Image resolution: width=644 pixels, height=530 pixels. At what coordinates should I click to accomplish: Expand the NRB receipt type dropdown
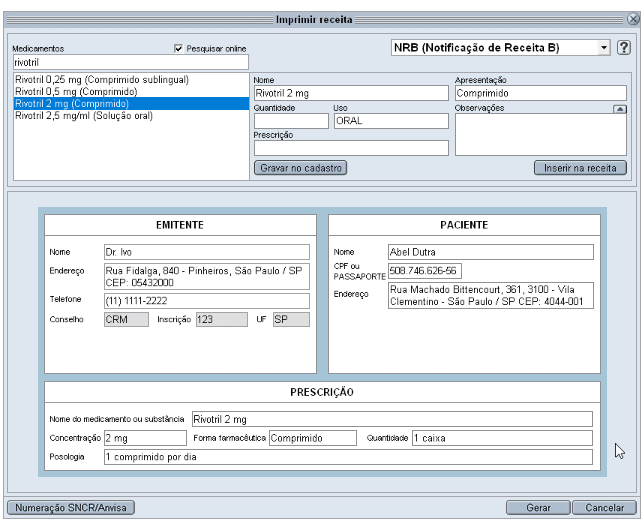[604, 48]
